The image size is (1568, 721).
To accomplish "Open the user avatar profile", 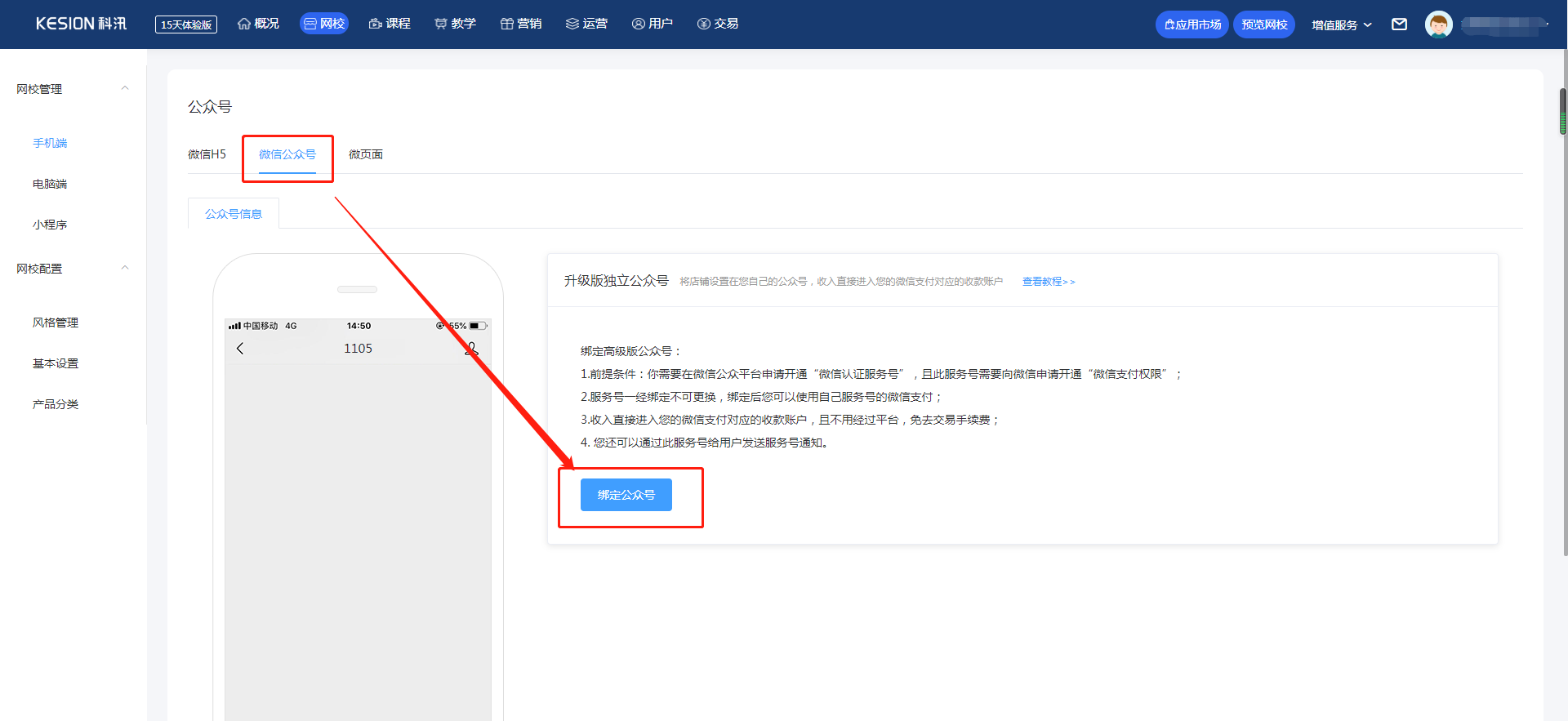I will (1438, 24).
